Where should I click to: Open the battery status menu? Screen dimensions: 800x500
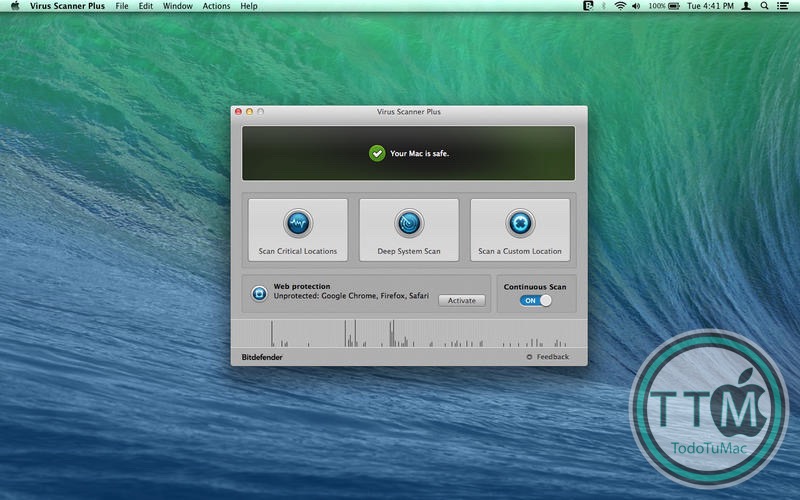(674, 6)
